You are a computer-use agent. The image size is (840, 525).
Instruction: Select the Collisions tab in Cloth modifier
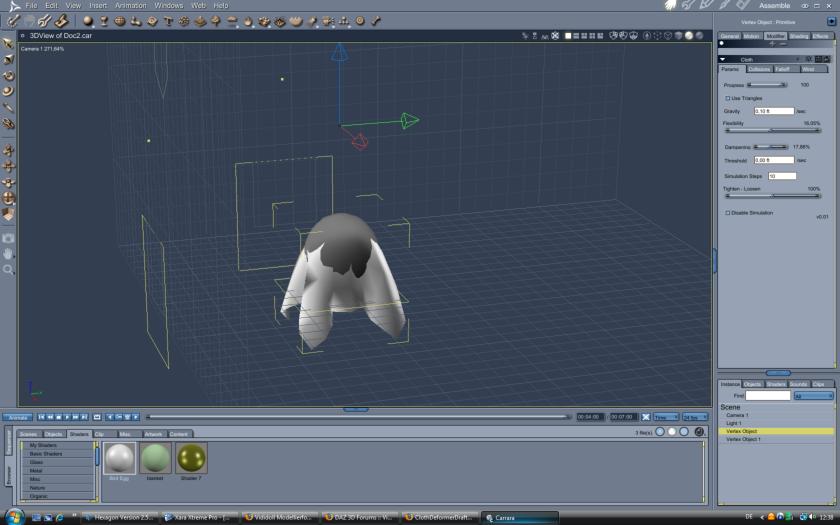759,69
